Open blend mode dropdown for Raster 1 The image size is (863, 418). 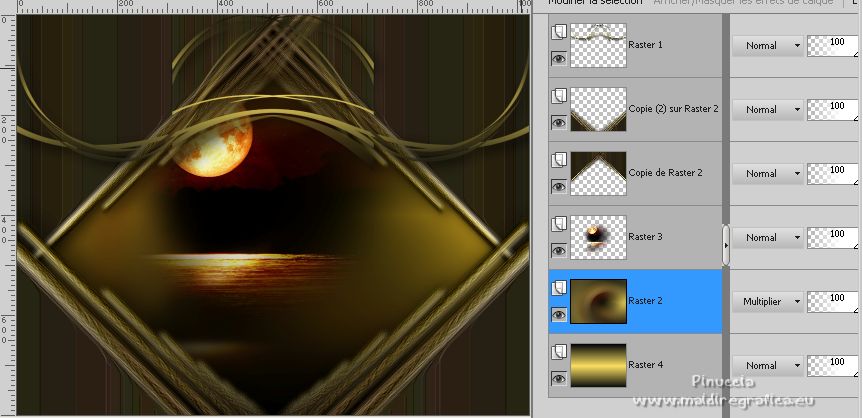coord(767,46)
